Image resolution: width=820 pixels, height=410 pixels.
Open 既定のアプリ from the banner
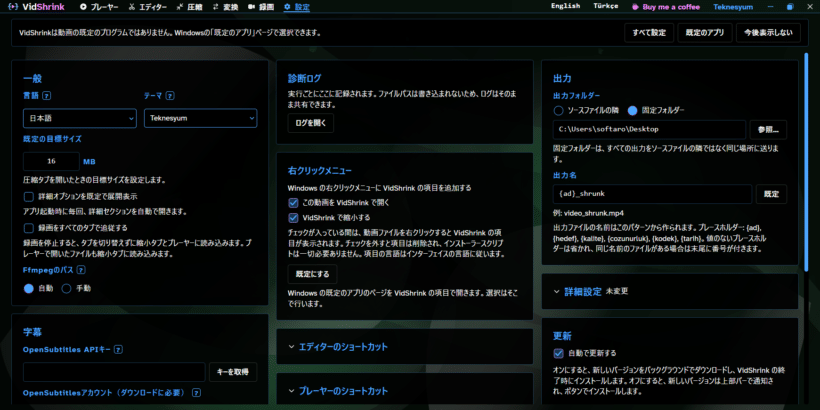pyautogui.click(x=705, y=32)
